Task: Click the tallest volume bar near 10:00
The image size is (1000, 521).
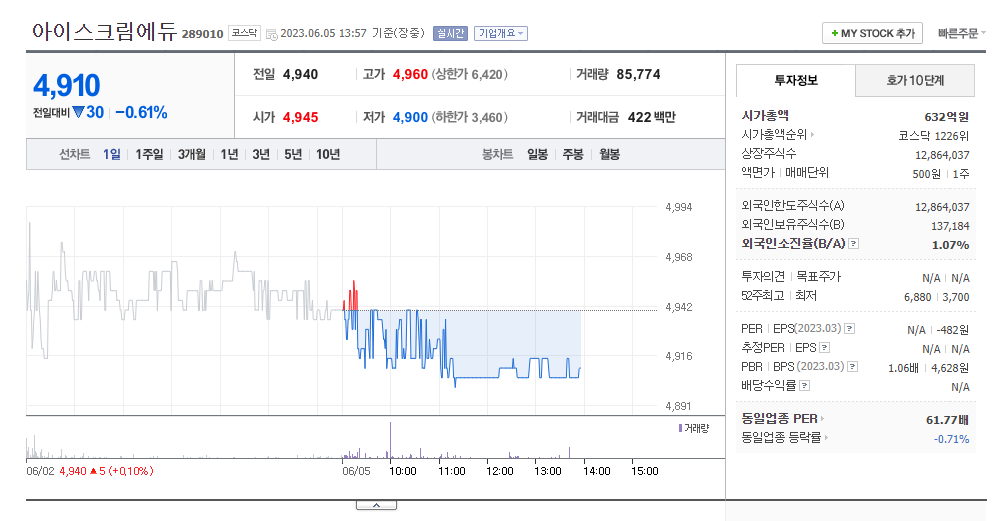Action: pos(390,440)
